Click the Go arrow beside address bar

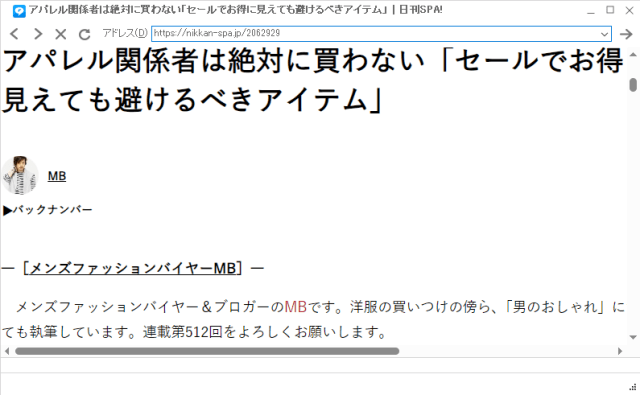(626, 34)
